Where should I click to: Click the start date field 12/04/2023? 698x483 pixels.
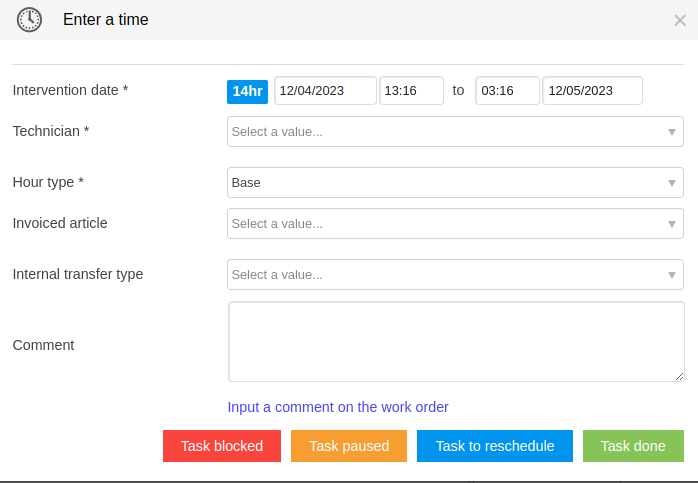pos(325,91)
